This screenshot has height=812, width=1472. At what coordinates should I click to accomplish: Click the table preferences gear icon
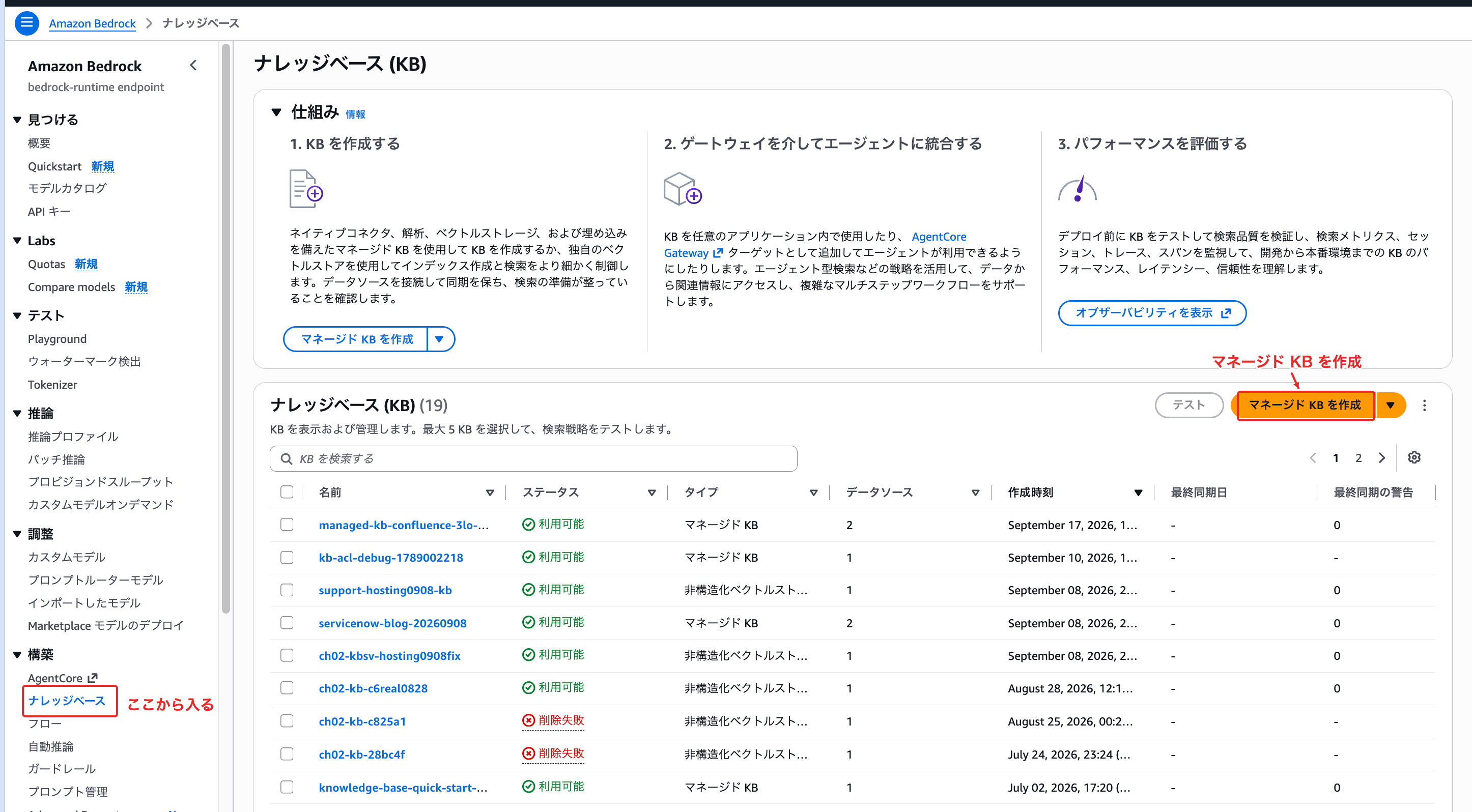1414,457
